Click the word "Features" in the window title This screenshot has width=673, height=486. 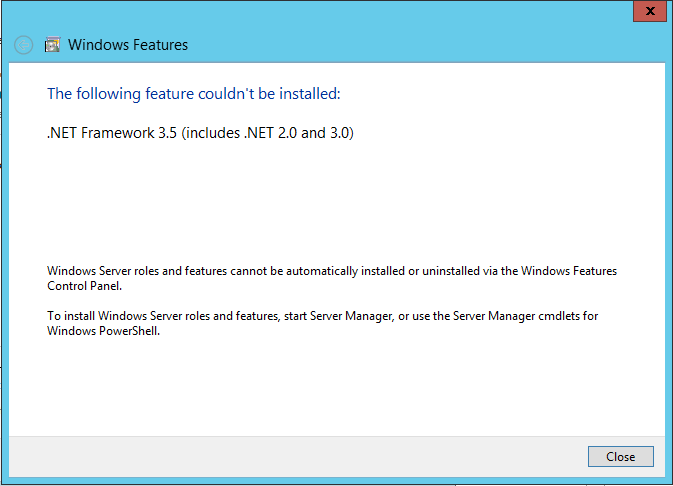tap(160, 45)
